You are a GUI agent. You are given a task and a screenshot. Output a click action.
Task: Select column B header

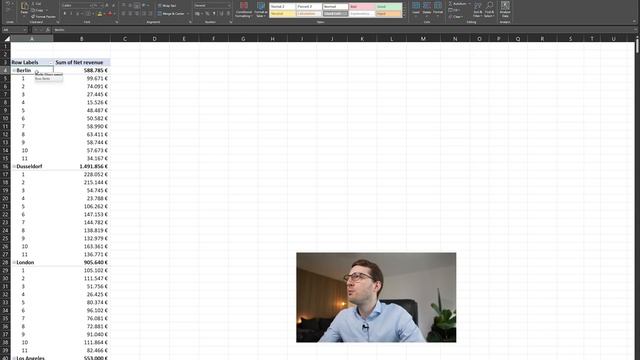tap(82, 39)
